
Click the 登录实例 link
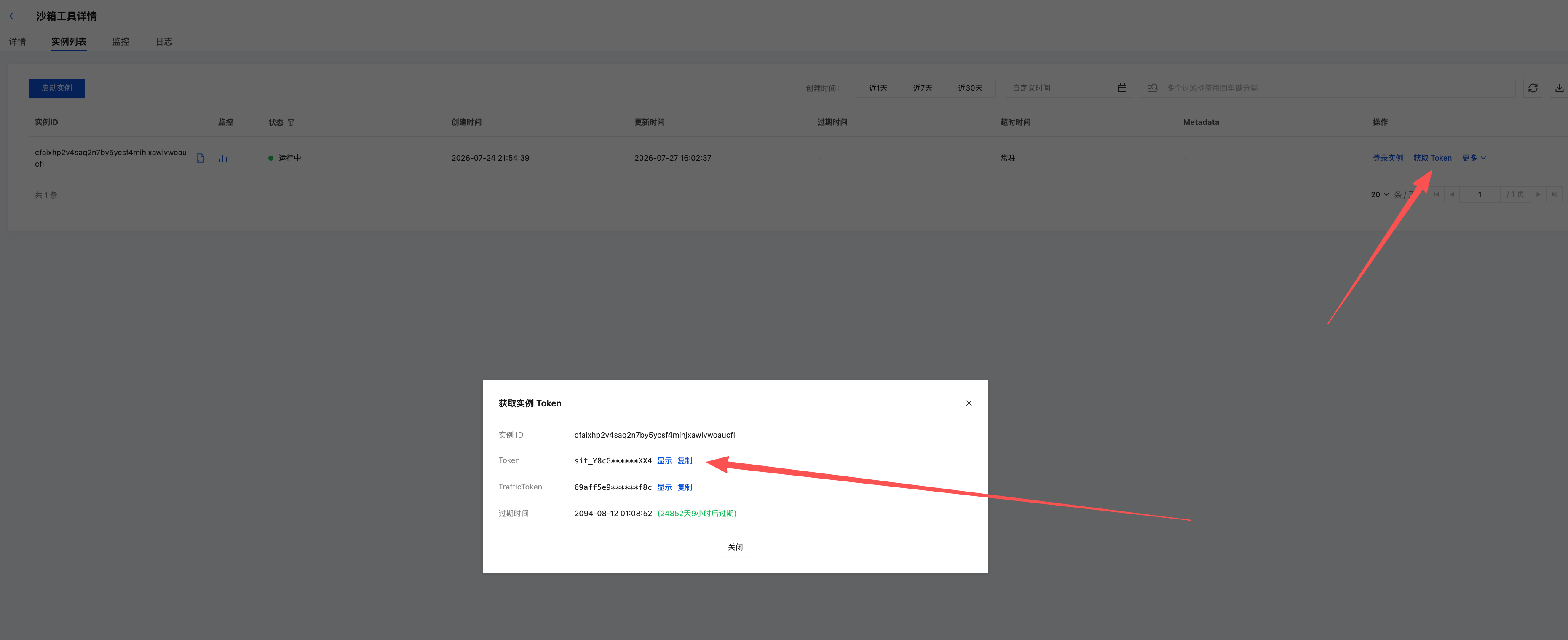[x=1387, y=159]
